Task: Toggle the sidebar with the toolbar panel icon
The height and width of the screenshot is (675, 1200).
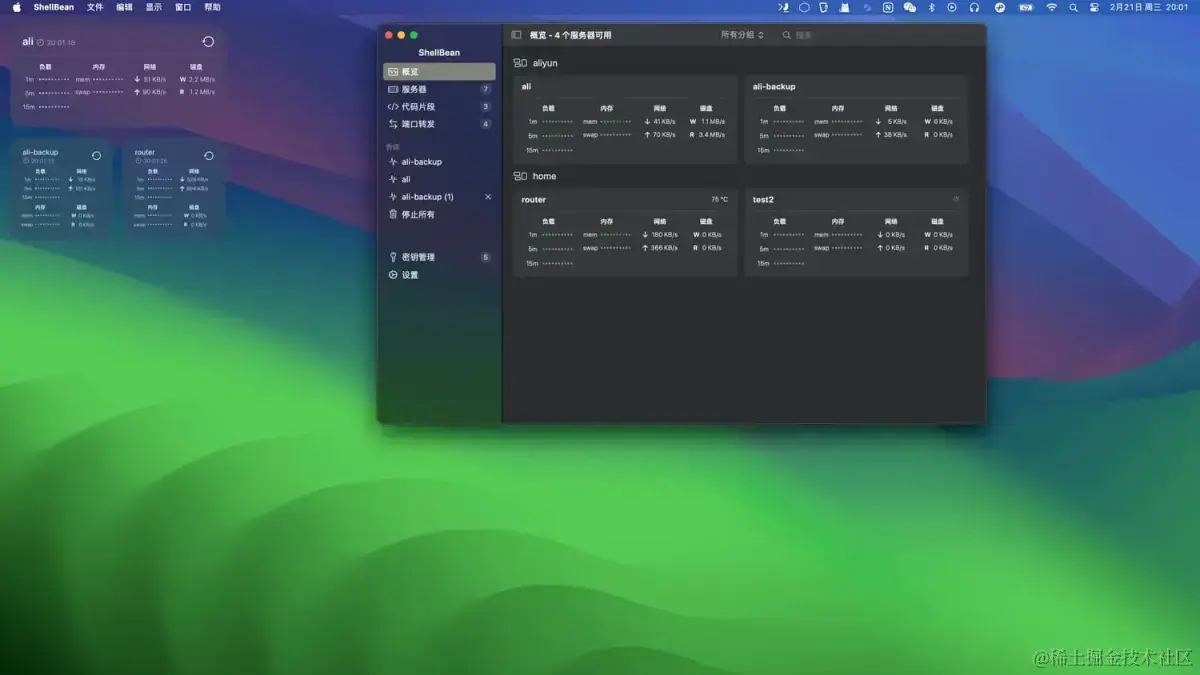Action: pos(516,35)
